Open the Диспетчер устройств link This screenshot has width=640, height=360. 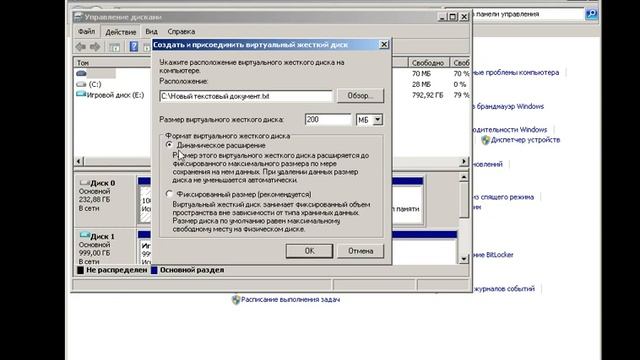pos(525,140)
